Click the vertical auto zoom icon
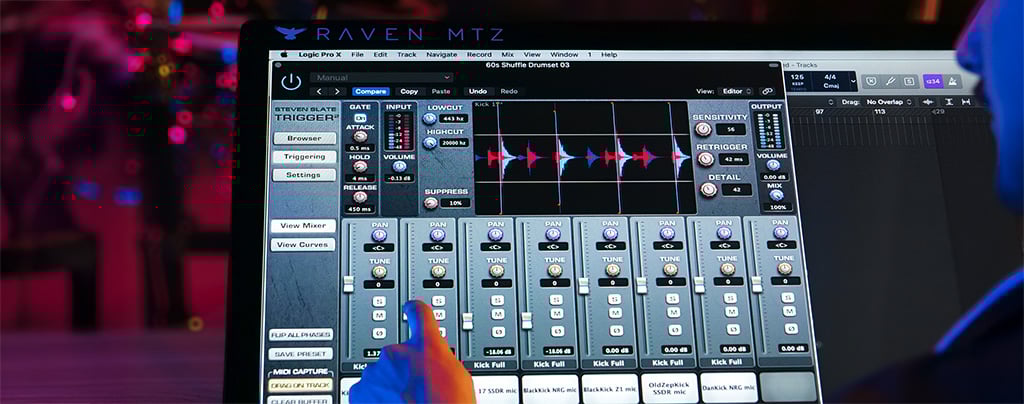Screen dimensions: 1024x404 click(948, 102)
